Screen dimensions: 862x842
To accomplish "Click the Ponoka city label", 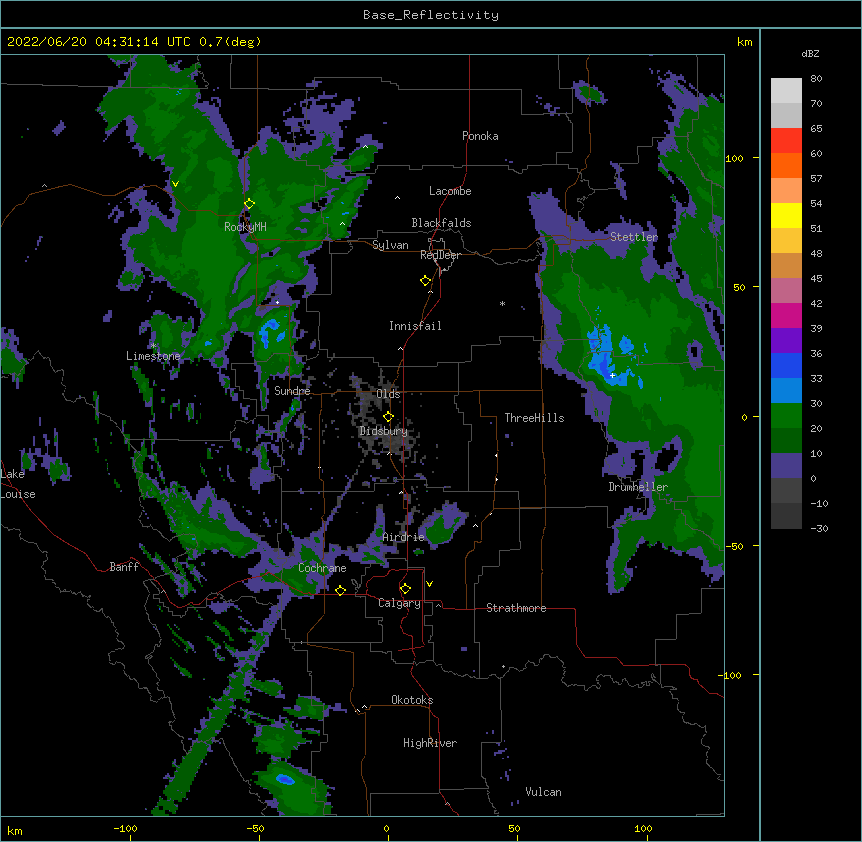I will point(480,136).
